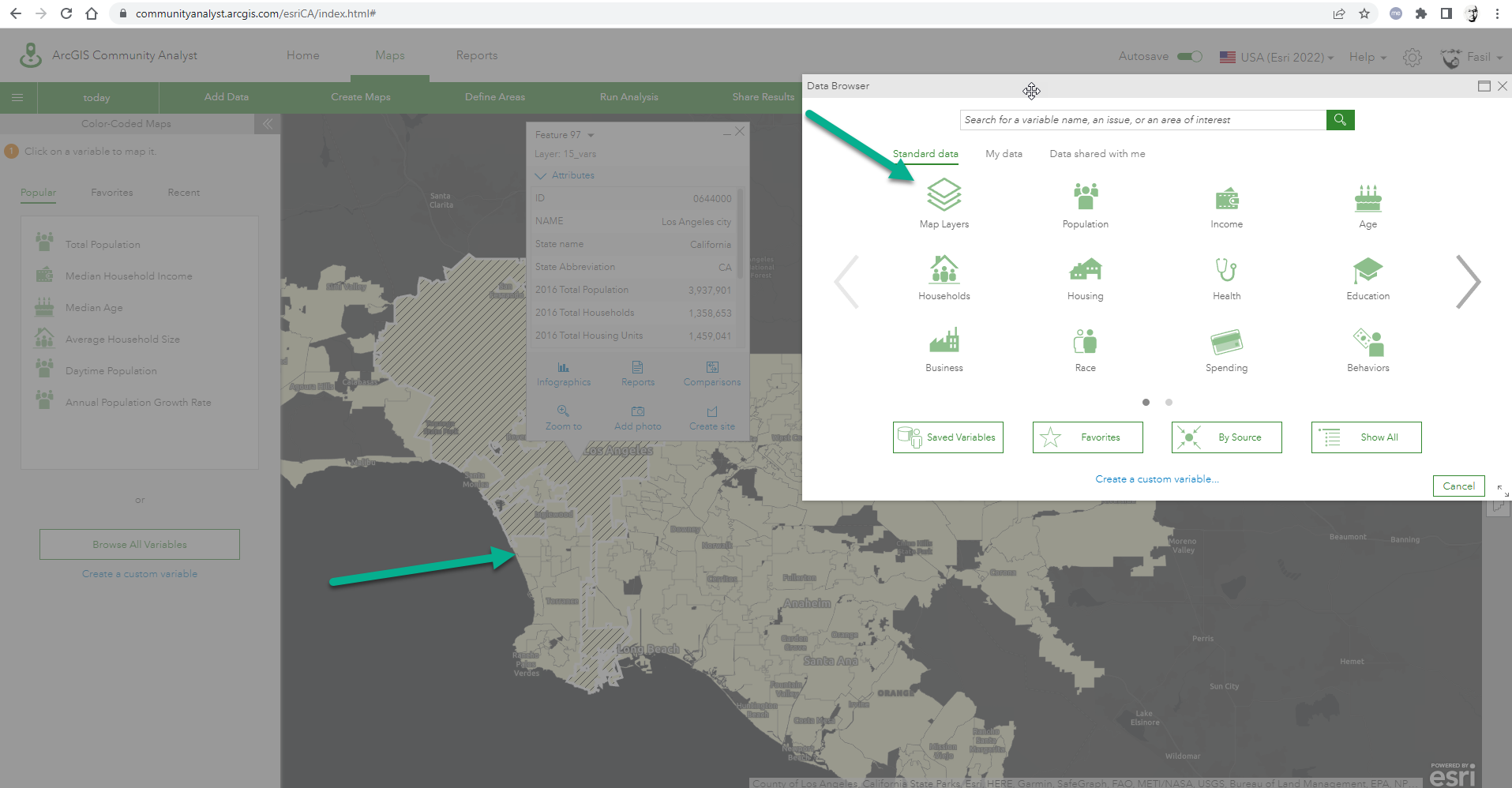Open the Income data category
This screenshot has width=1512, height=788.
coord(1225,201)
